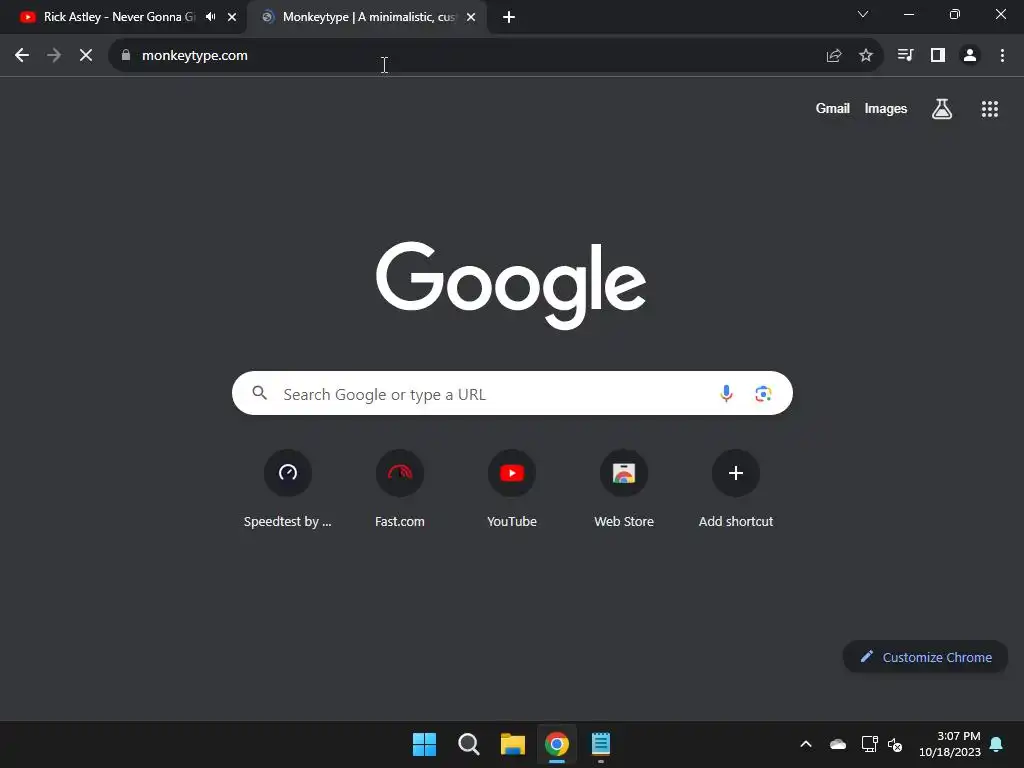Viewport: 1024px width, 768px height.
Task: View site information lock icon
Action: pyautogui.click(x=126, y=56)
